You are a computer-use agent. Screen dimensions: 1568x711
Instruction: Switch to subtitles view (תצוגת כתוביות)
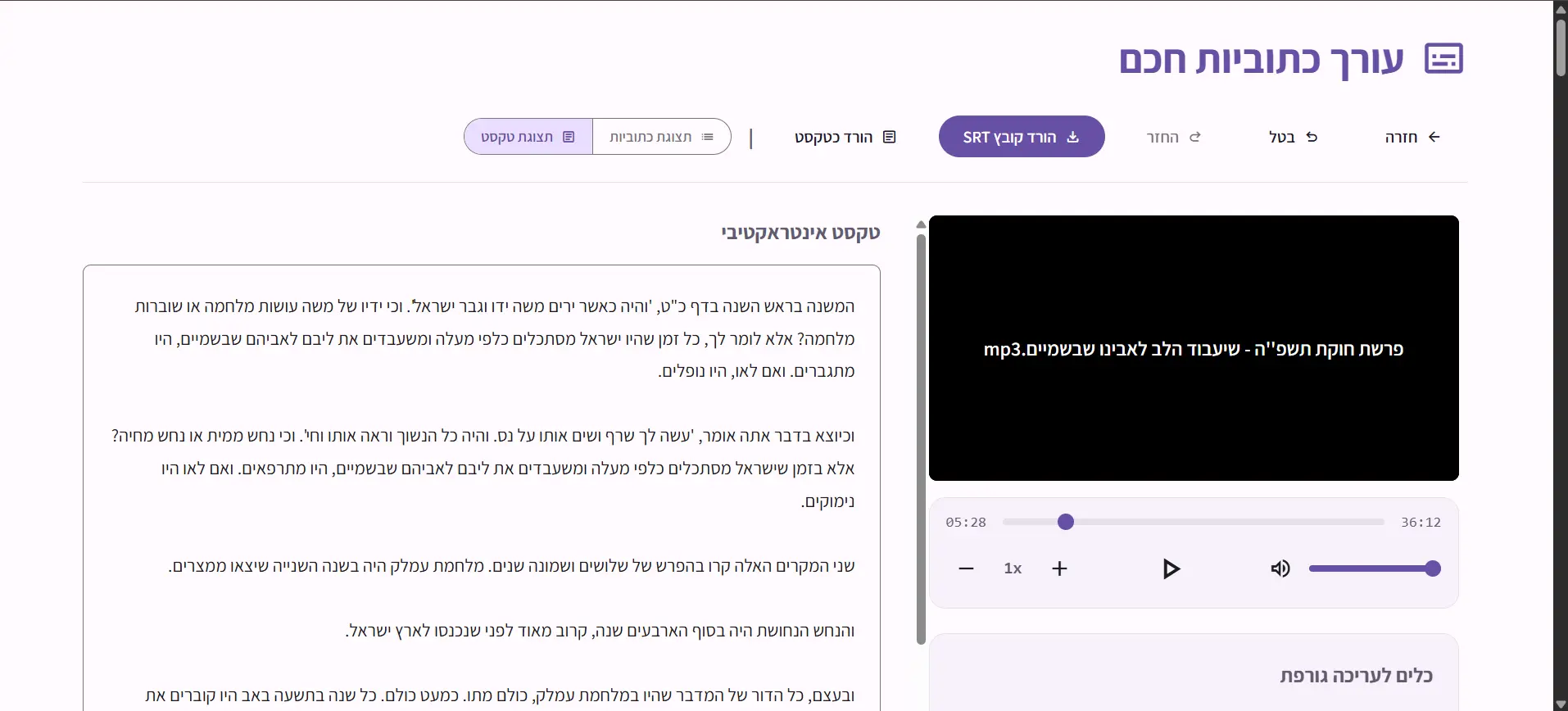(661, 137)
